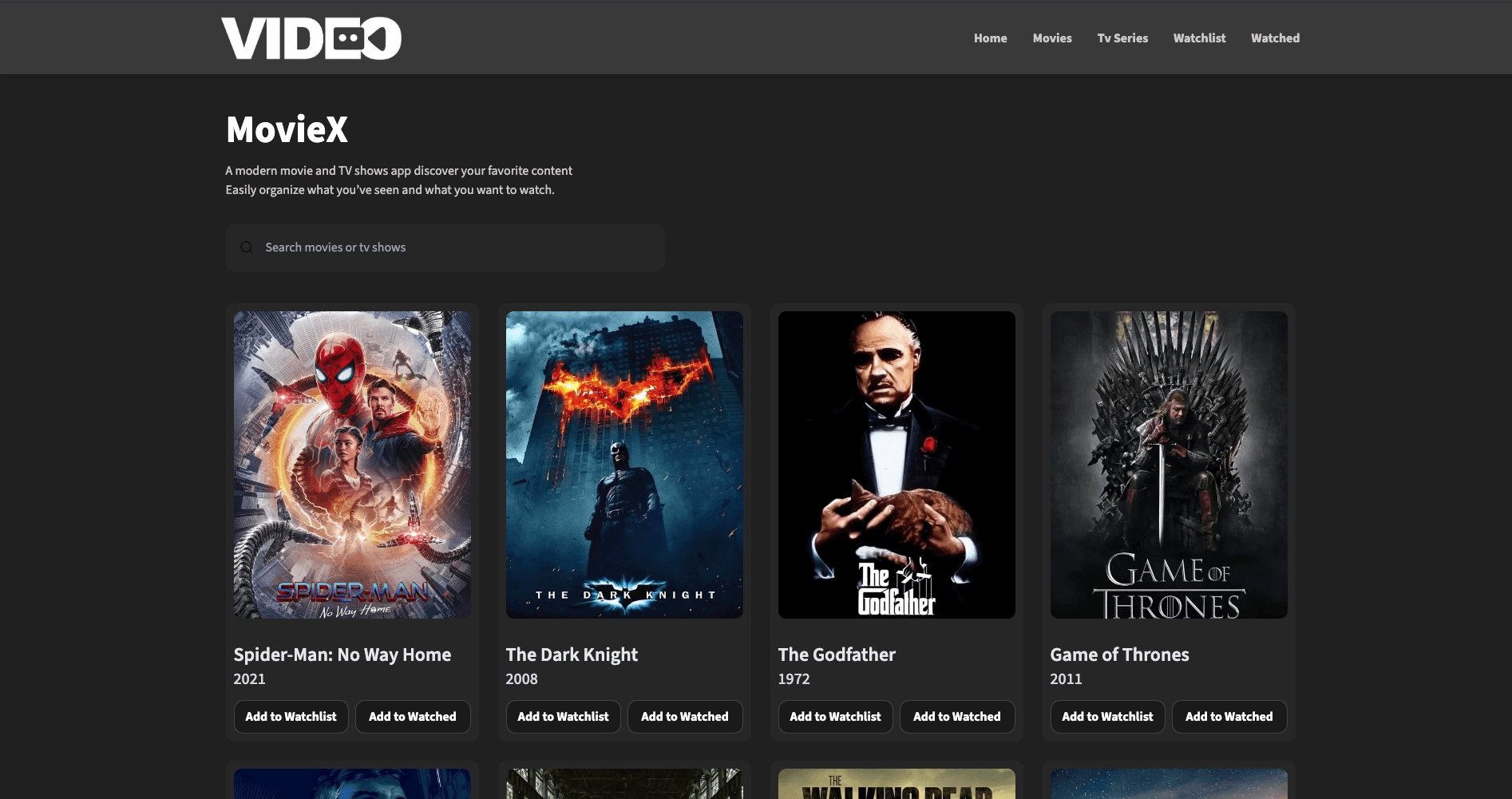1512x799 pixels.
Task: Add Spider-Man: No Way Home to Watched
Action: pyautogui.click(x=413, y=717)
